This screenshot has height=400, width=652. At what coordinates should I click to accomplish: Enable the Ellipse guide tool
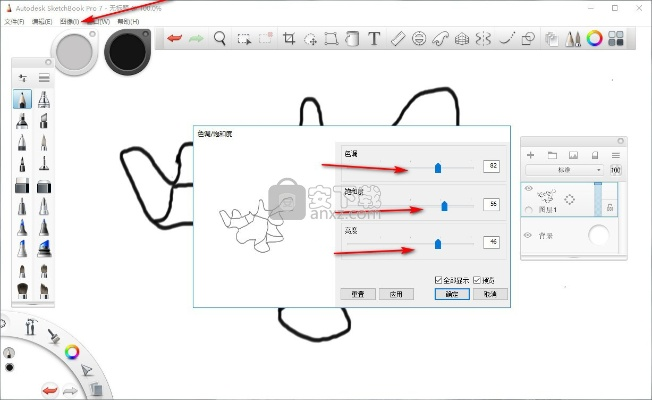click(419, 39)
